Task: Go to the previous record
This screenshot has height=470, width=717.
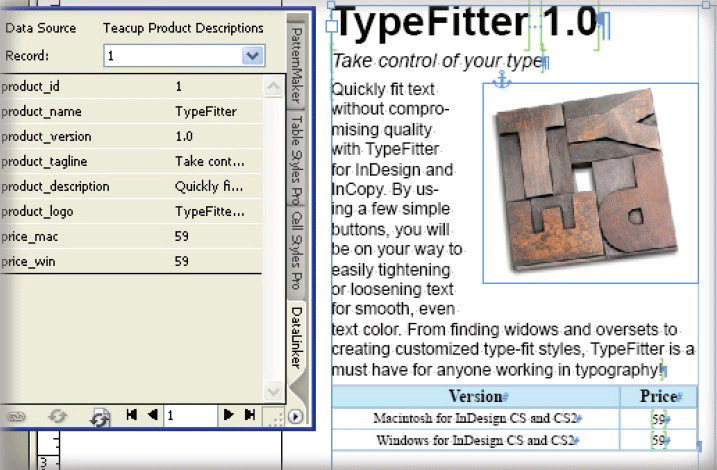Action: 153,415
